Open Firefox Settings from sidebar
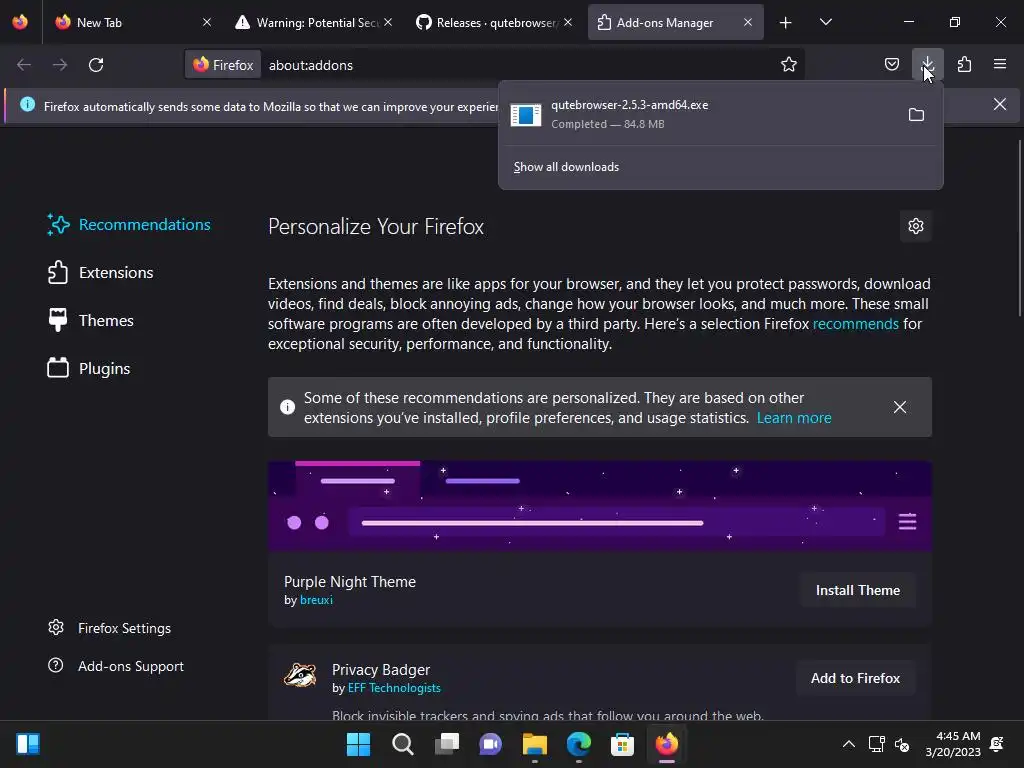Image resolution: width=1024 pixels, height=768 pixels. click(x=110, y=628)
